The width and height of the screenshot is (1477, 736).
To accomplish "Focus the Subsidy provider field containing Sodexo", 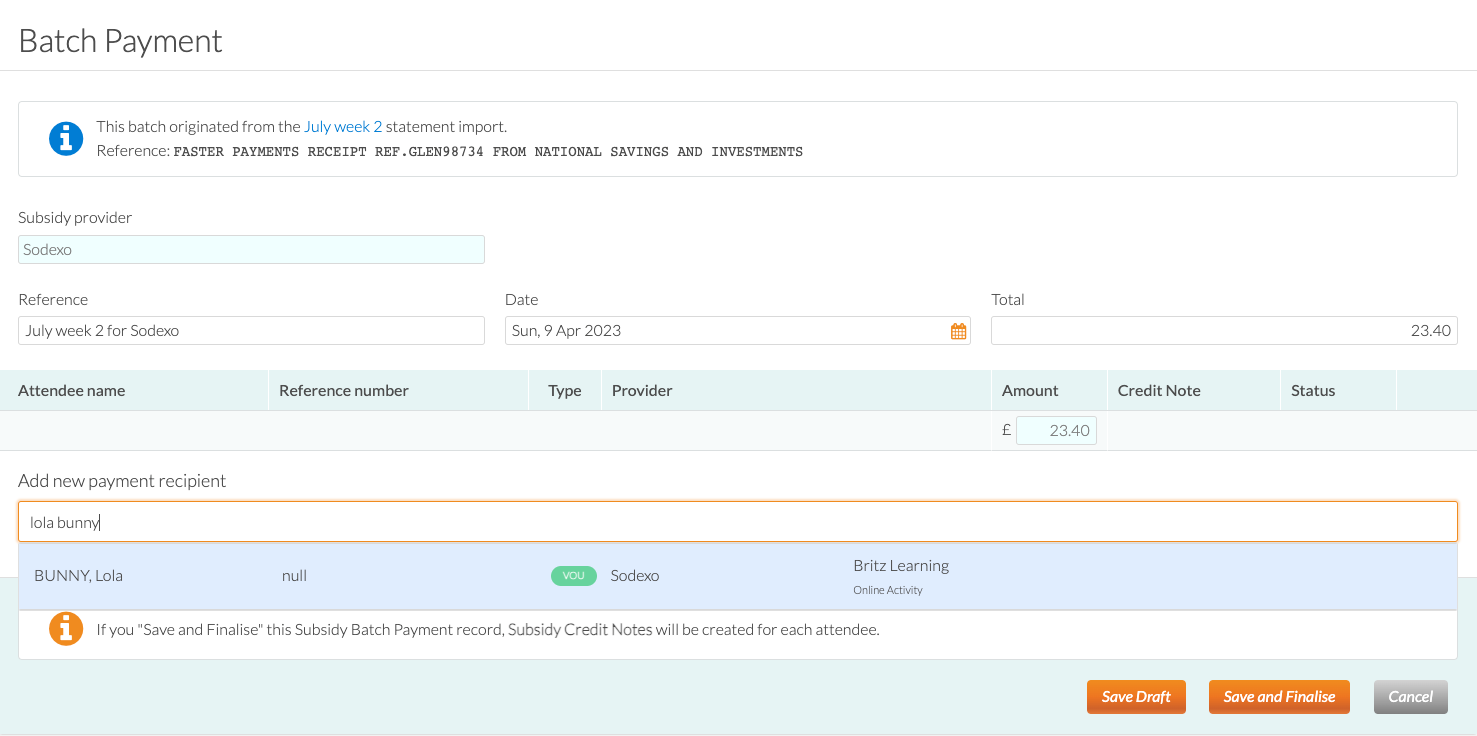I will click(251, 250).
